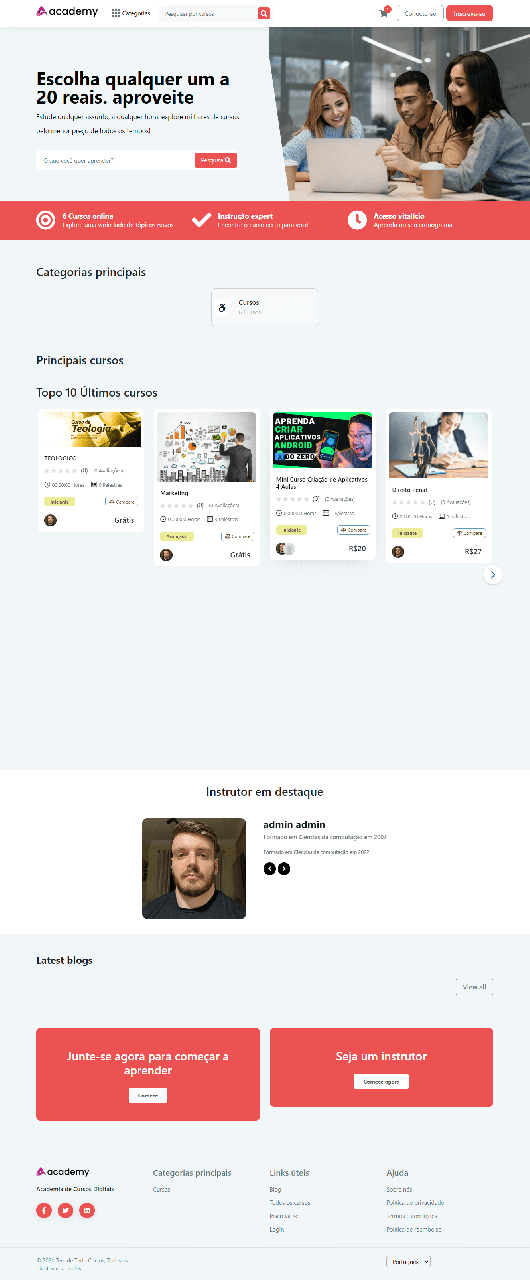Focus the hero course search field
Screen dimensions: 530x1280
click(x=115, y=160)
